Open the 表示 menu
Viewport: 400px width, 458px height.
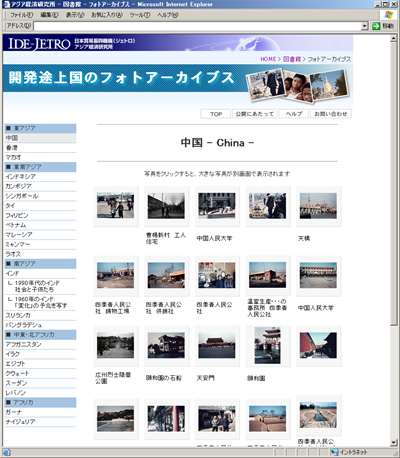tap(75, 15)
